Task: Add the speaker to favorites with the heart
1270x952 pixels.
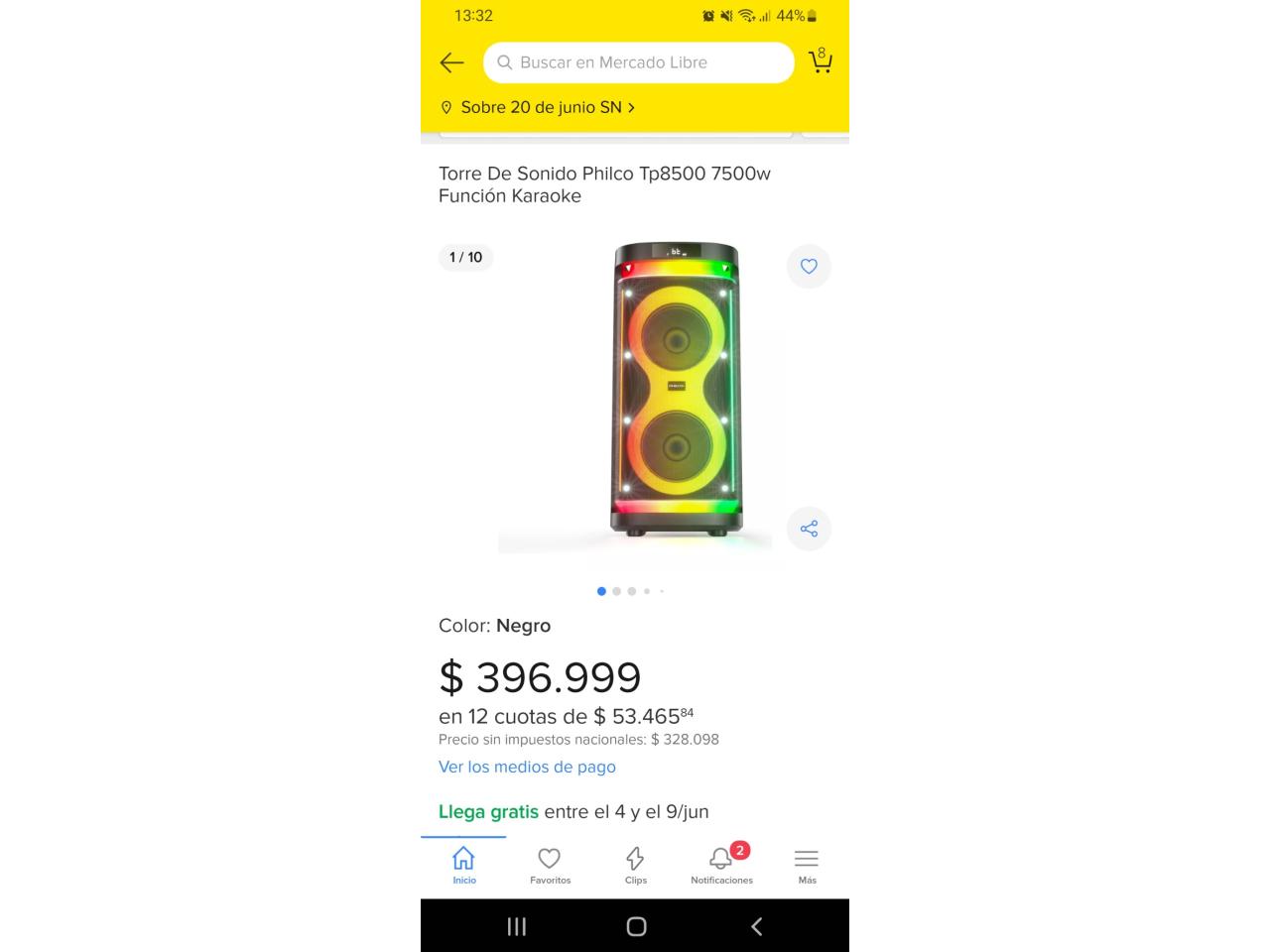Action: coord(809,266)
